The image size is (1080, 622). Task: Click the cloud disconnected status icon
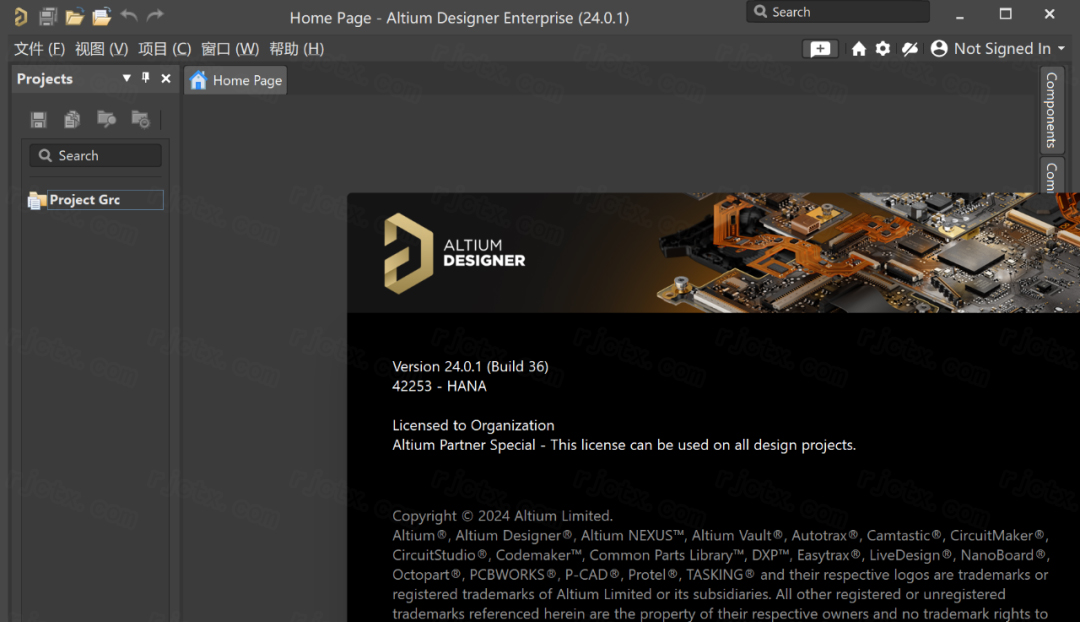pyautogui.click(x=910, y=49)
